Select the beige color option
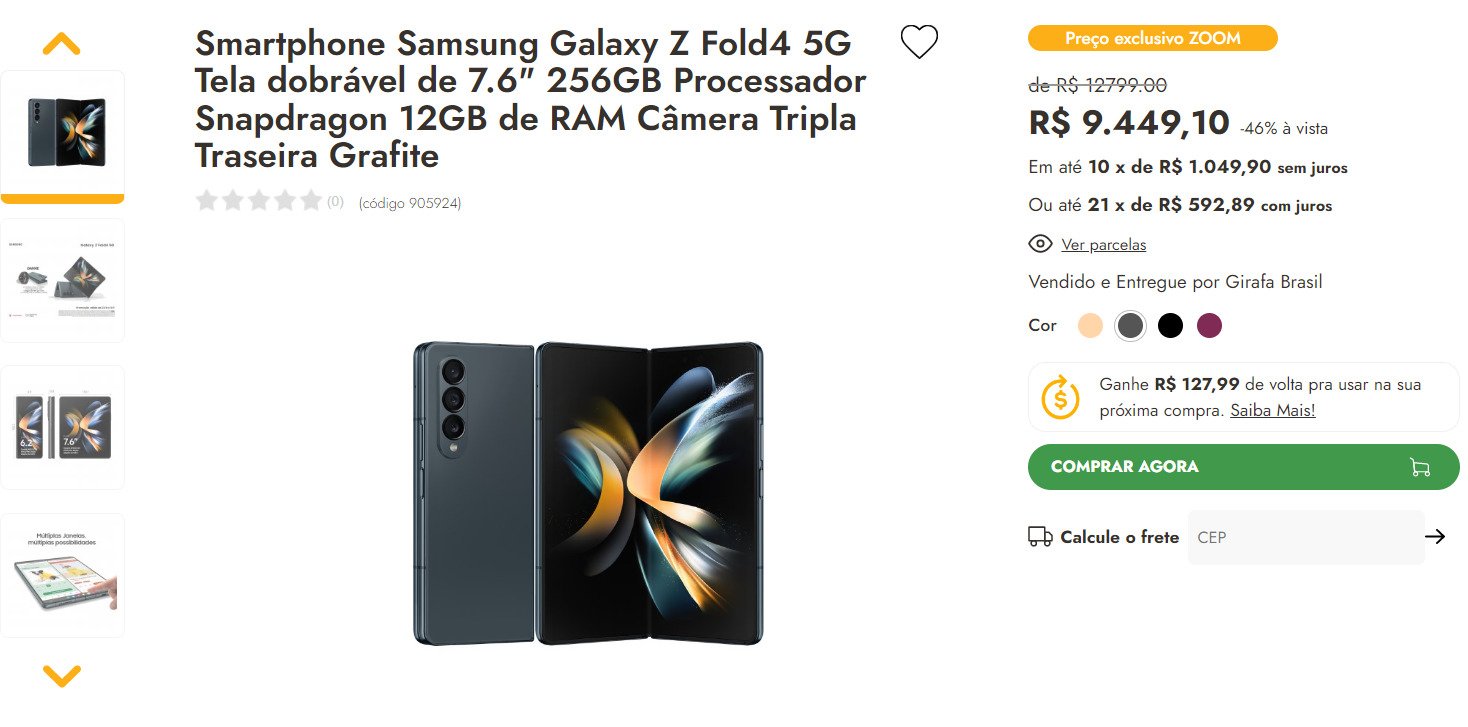This screenshot has height=727, width=1468. (x=1090, y=325)
